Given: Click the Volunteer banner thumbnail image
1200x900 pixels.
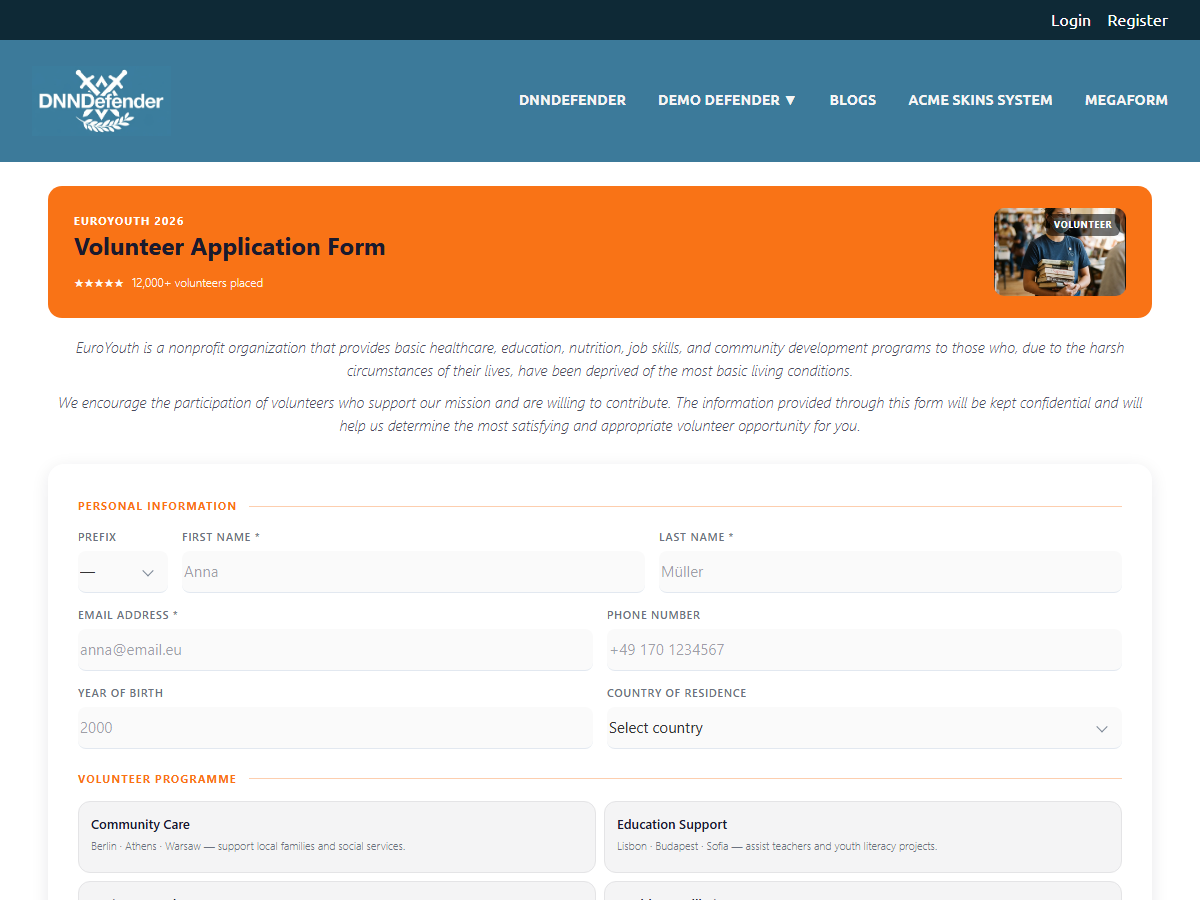Looking at the screenshot, I should click(1060, 252).
